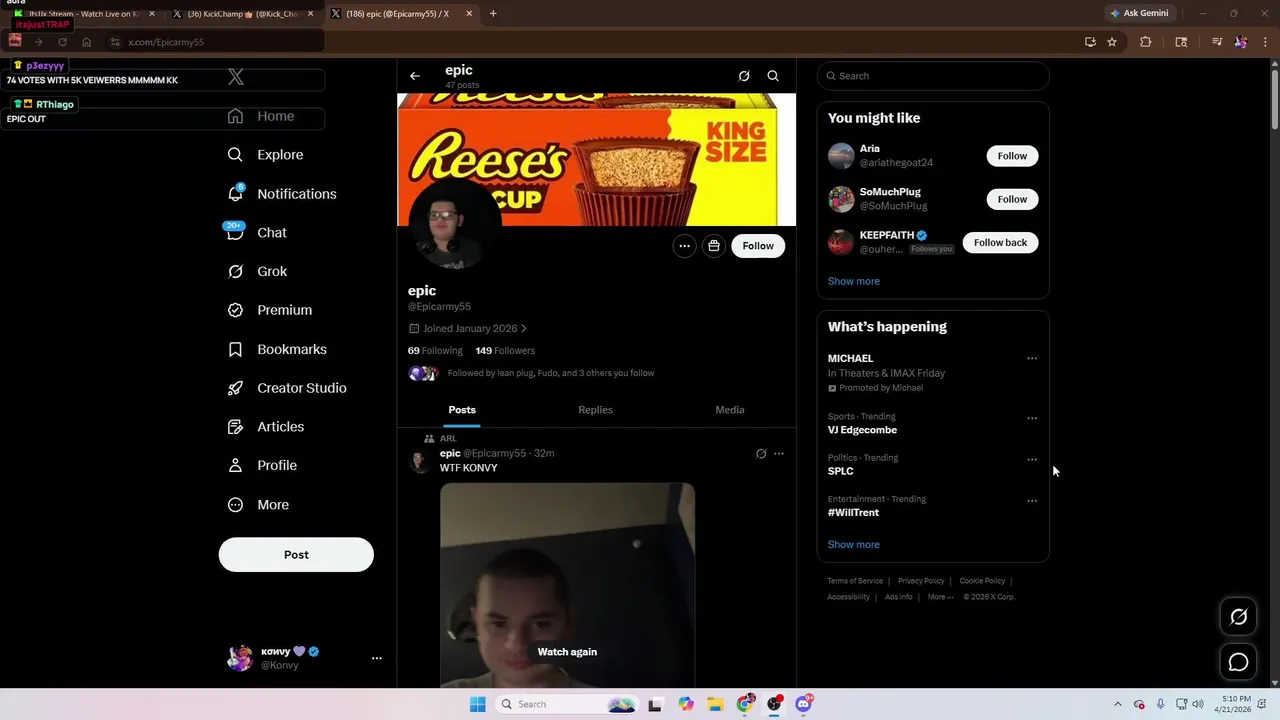This screenshot has height=720, width=1280.
Task: Bookmark page with the star icon
Action: coord(1112,42)
